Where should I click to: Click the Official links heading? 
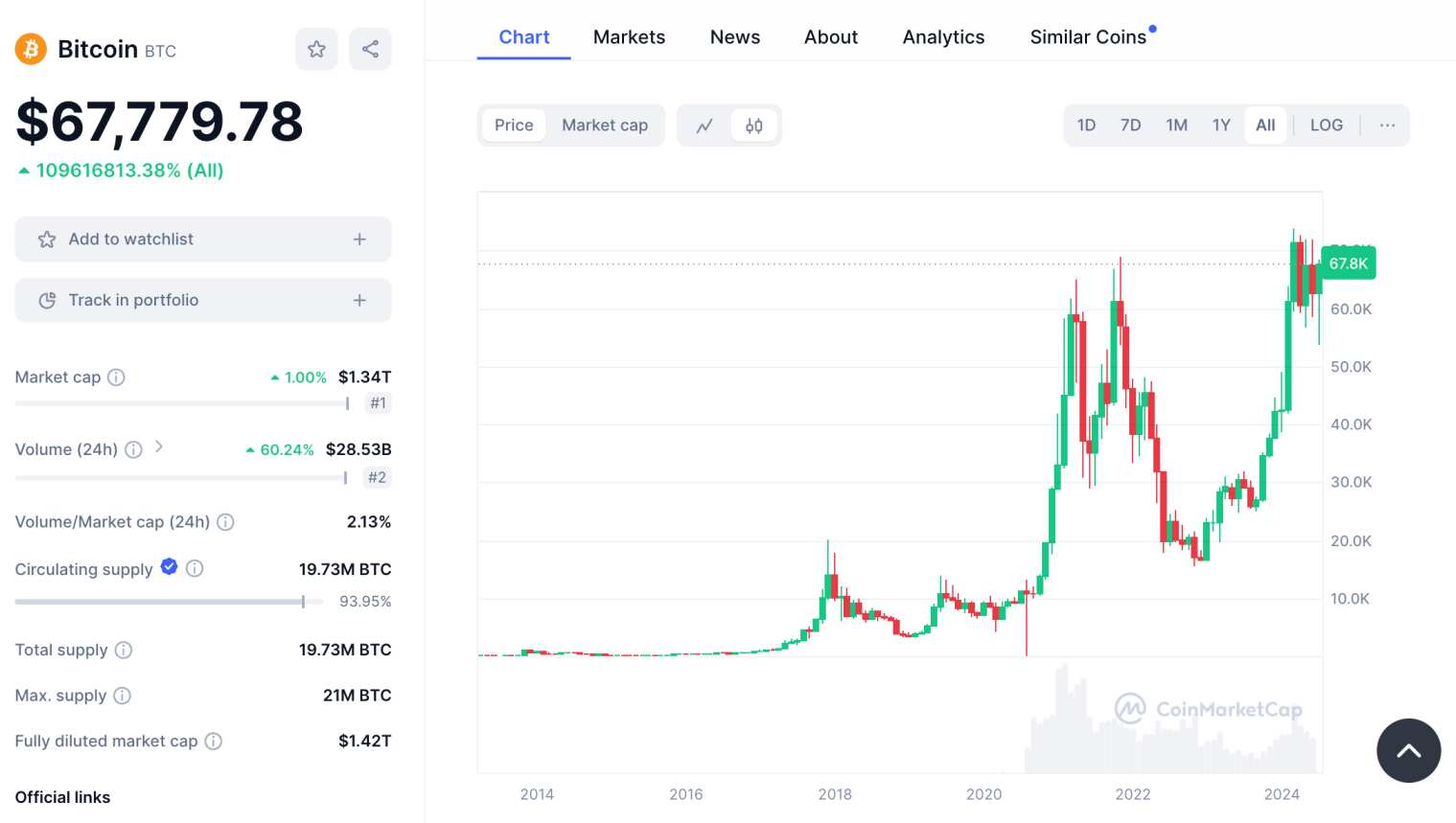pos(62,797)
